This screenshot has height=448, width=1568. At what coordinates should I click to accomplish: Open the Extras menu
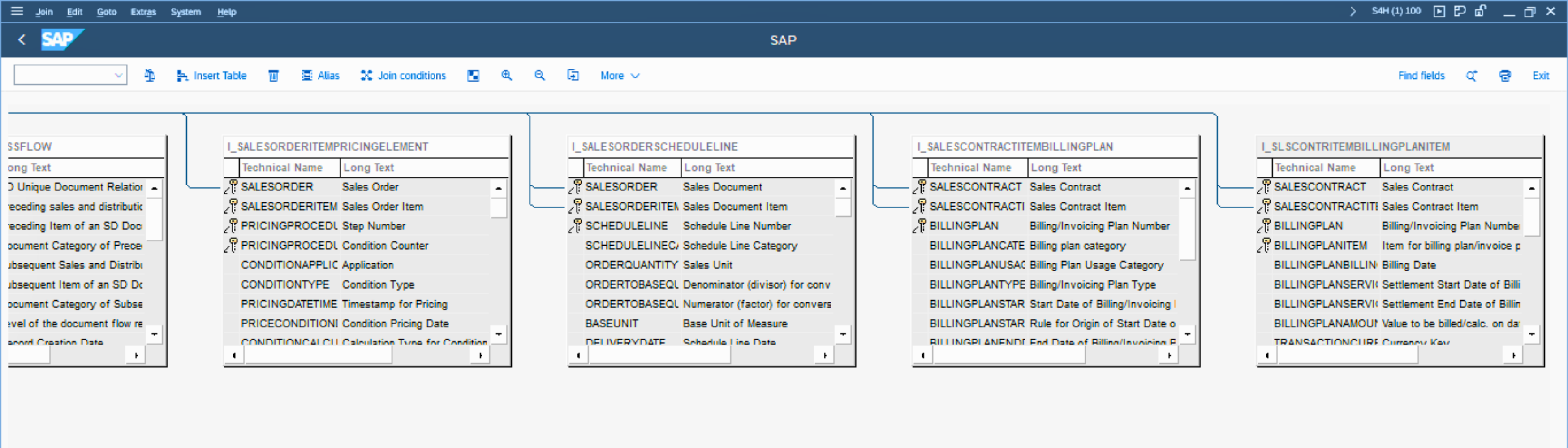pos(143,12)
